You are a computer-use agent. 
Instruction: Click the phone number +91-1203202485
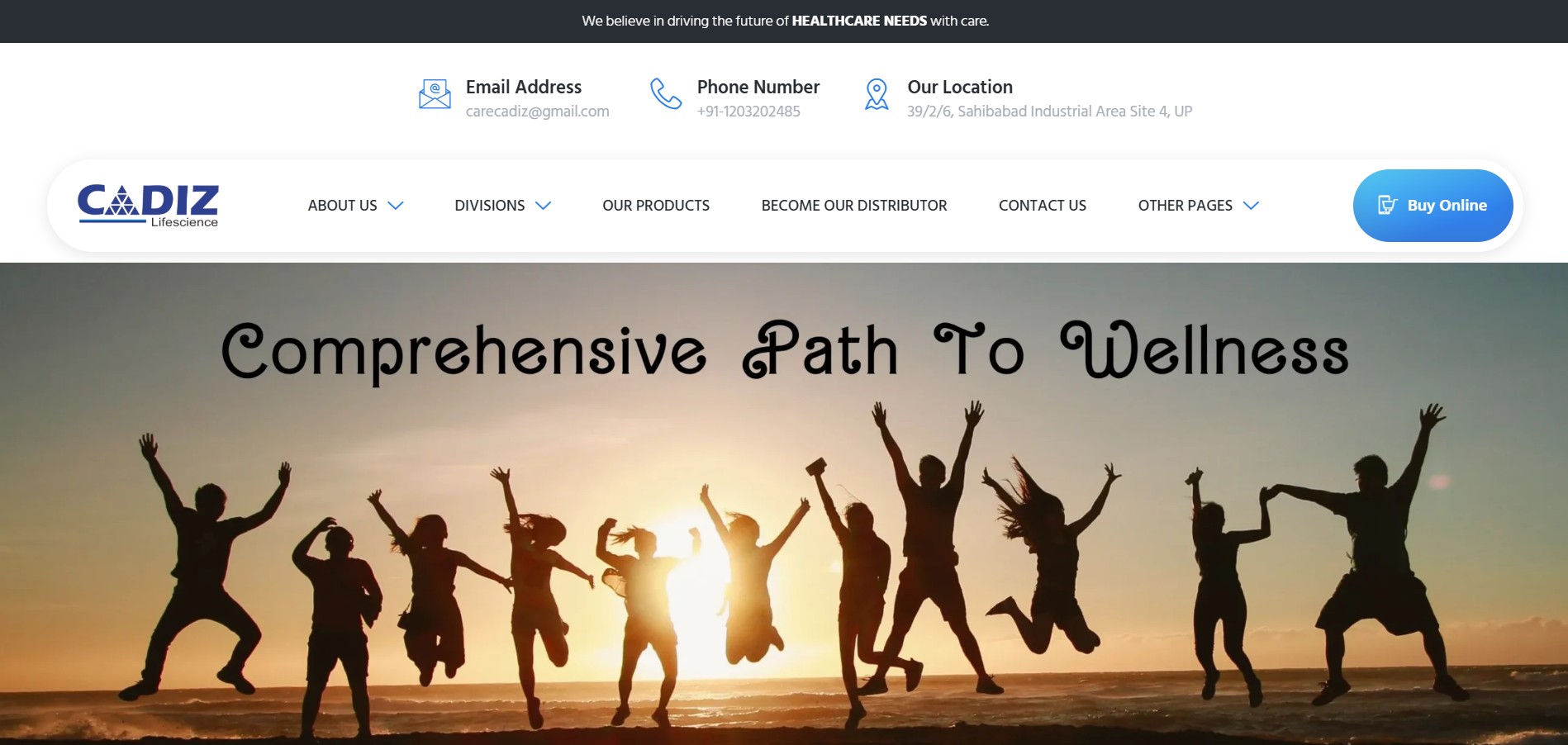coord(748,112)
